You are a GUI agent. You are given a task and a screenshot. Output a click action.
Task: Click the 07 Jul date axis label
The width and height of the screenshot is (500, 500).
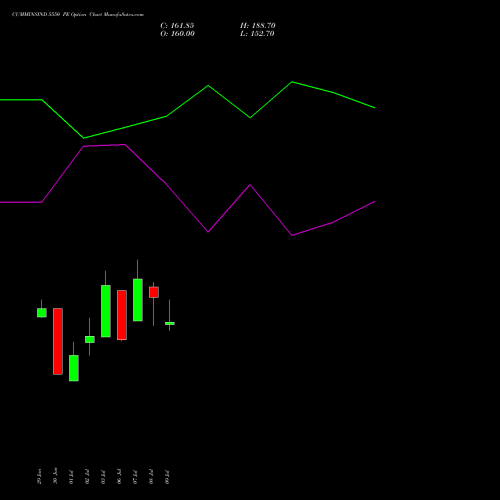(135, 477)
